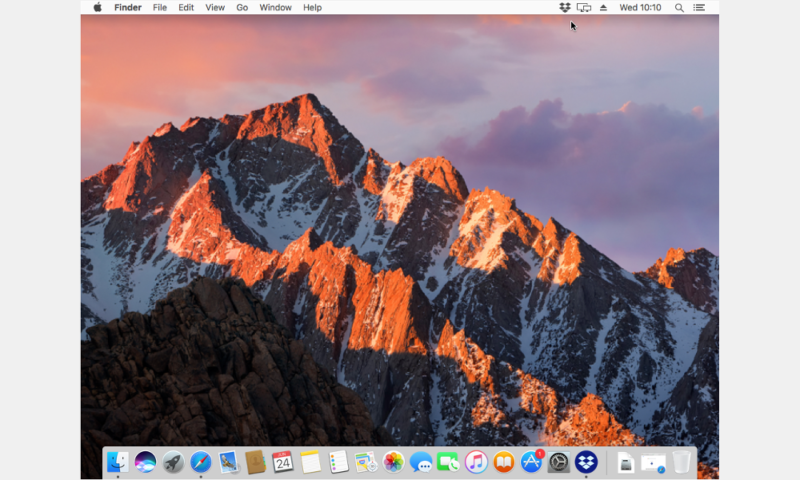Open Dropbox app icon in Dock
This screenshot has height=480, width=800.
(586, 462)
